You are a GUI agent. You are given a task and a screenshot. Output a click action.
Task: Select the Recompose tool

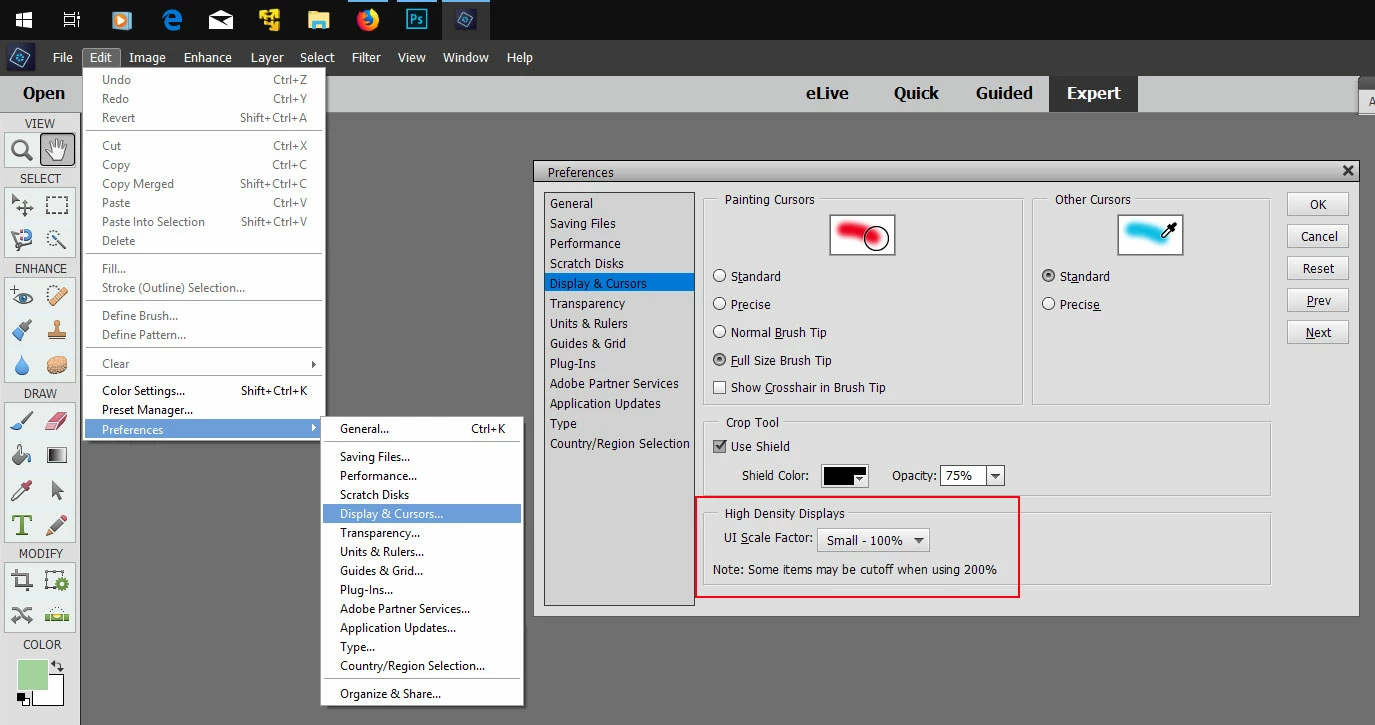(57, 581)
